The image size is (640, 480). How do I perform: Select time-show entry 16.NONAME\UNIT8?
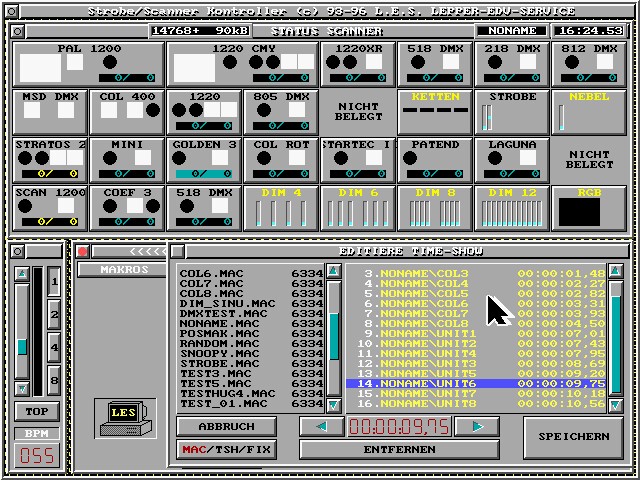click(x=476, y=404)
